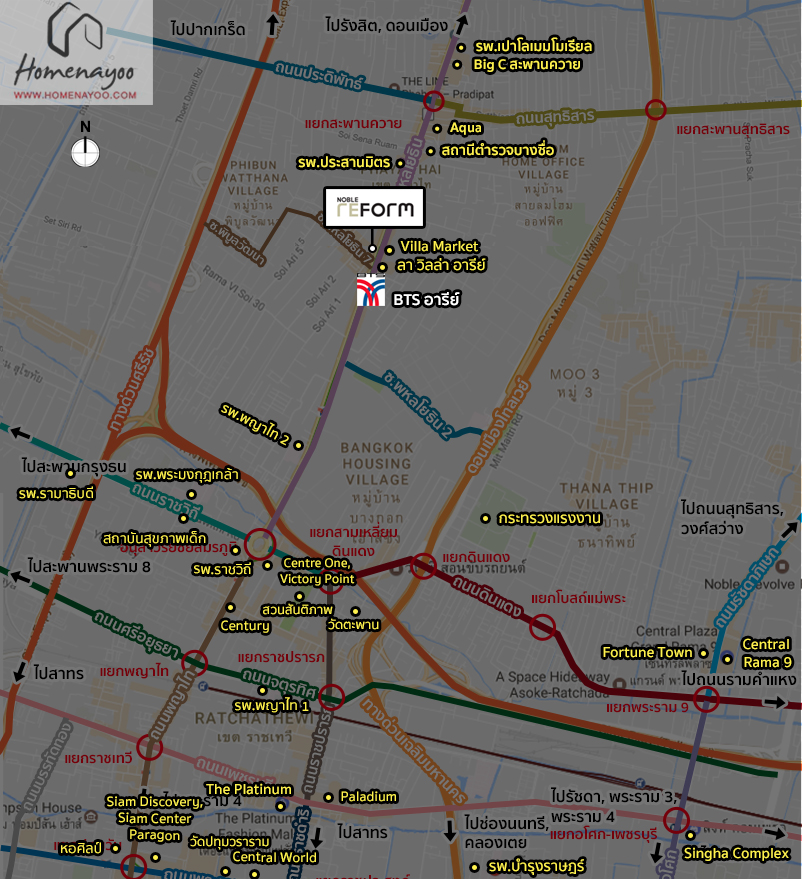Click the ถนนประดิพัทธ์ road label
Screen dimensions: 802x879
(x=318, y=76)
